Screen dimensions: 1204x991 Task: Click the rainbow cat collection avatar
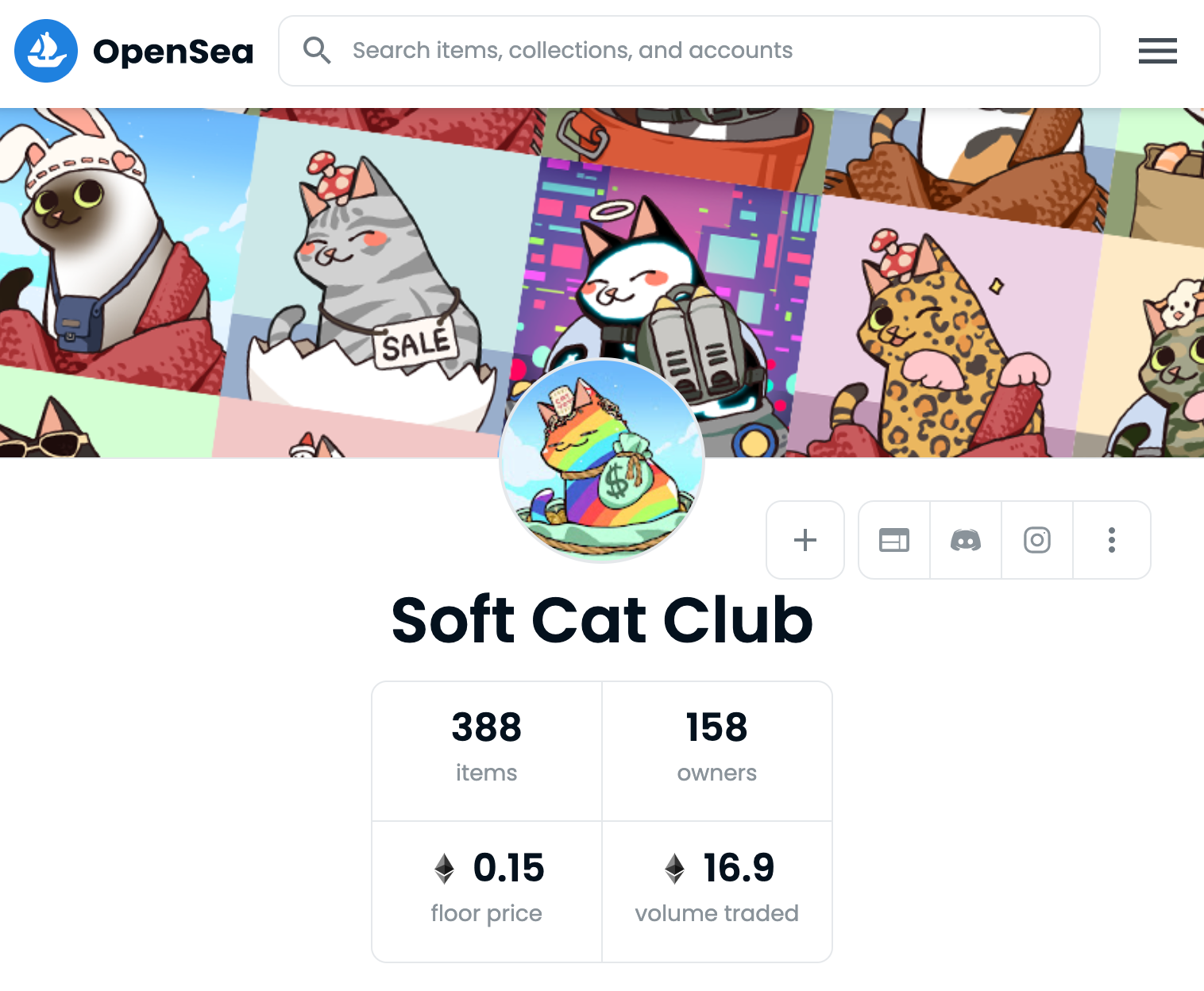coord(602,461)
